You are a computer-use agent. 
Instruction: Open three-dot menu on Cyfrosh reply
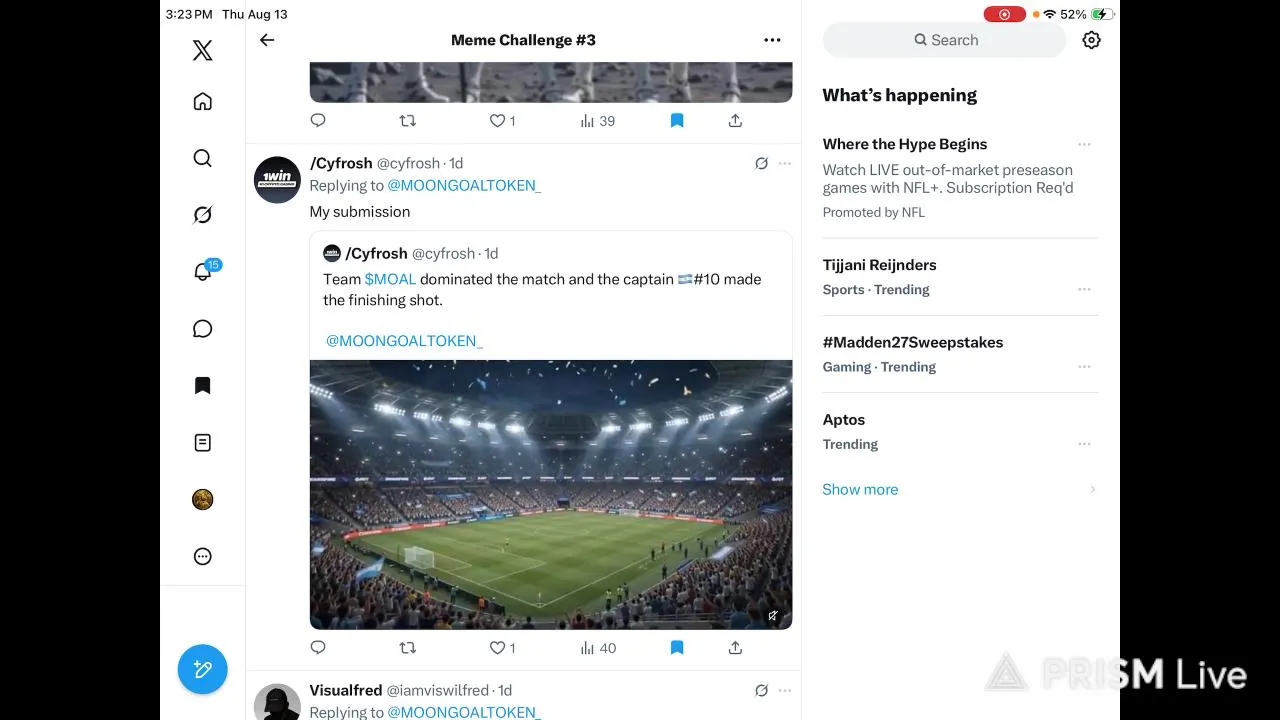785,163
